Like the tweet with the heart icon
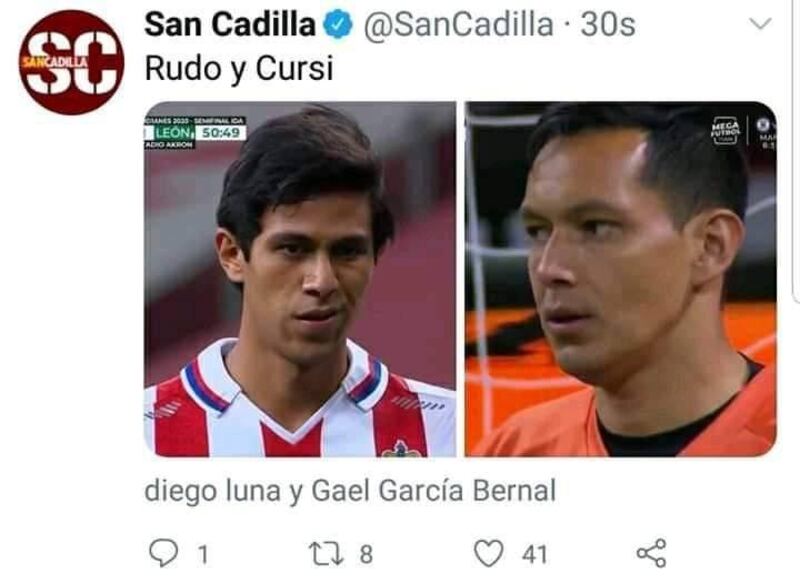This screenshot has width=800, height=584. [488, 553]
